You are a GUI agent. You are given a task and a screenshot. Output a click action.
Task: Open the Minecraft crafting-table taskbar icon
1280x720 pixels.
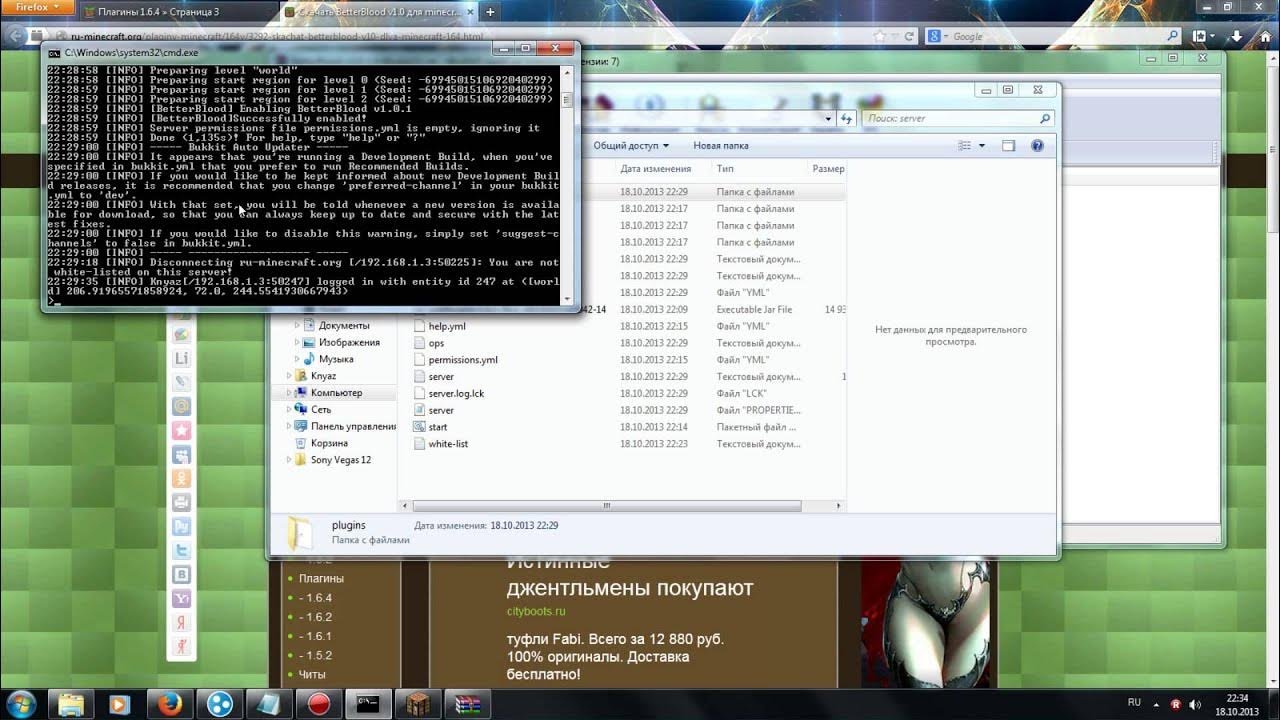click(x=418, y=704)
